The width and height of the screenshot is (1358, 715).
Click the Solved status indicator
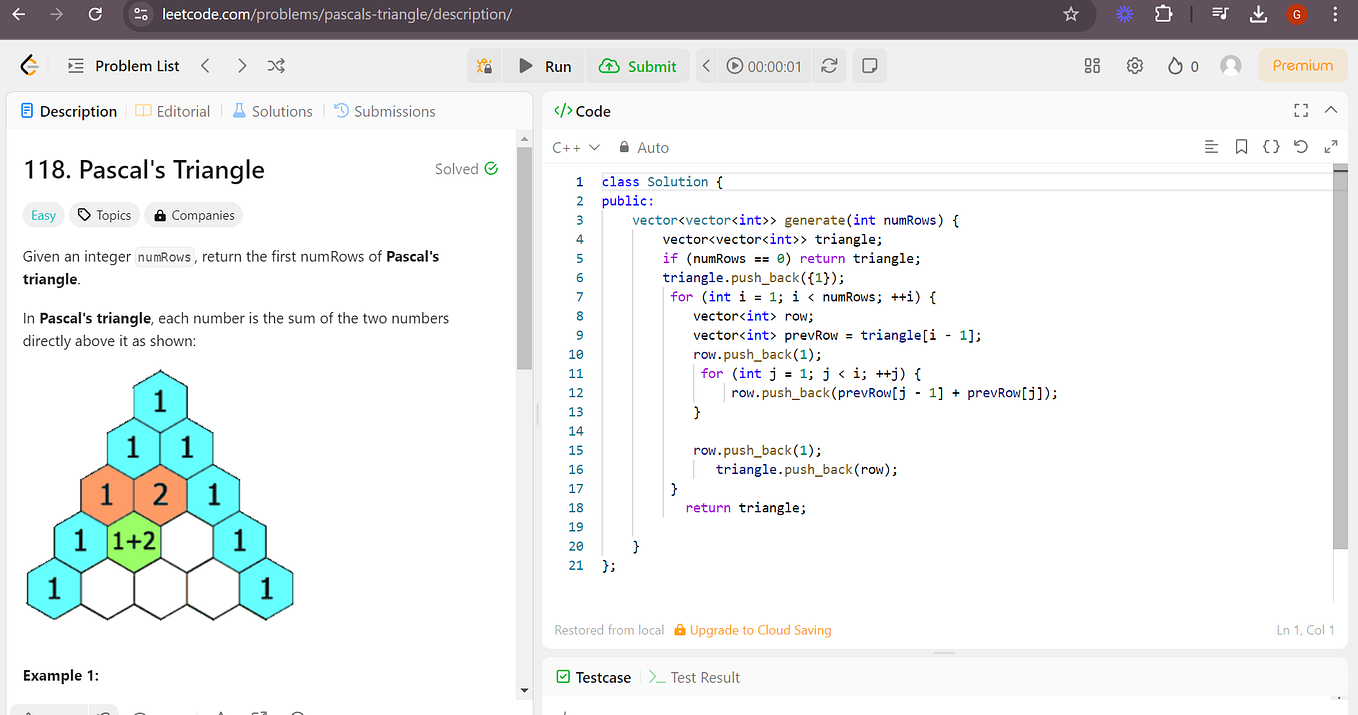(466, 169)
